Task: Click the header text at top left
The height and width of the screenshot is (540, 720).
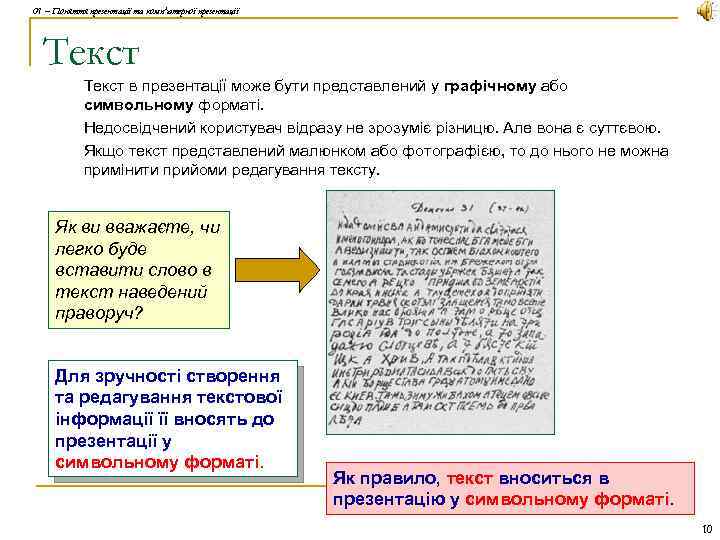Action: 136,11
